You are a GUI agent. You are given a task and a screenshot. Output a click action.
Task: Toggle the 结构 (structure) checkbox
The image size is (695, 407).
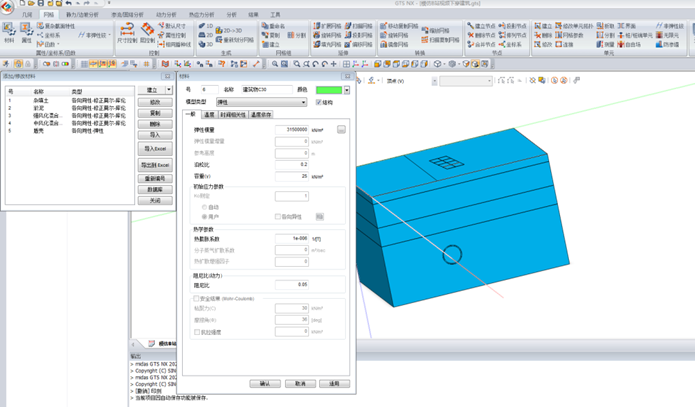click(318, 102)
